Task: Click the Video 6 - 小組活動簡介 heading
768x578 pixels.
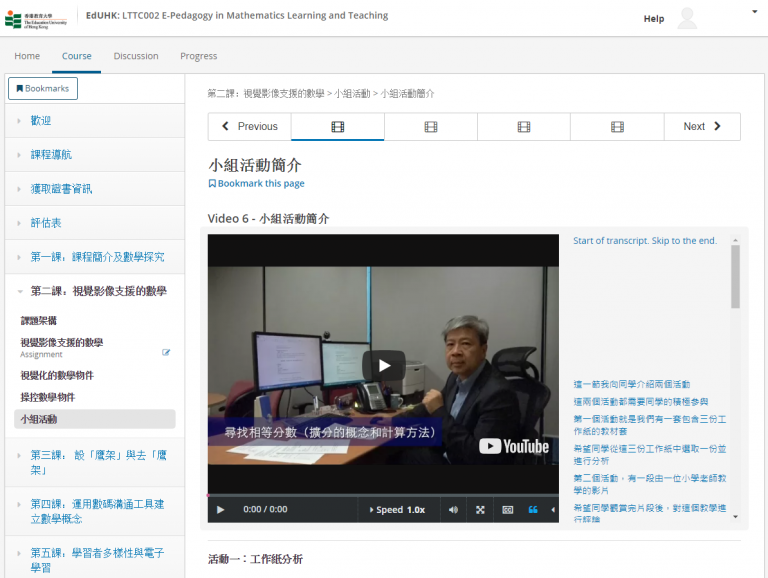Action: (268, 218)
